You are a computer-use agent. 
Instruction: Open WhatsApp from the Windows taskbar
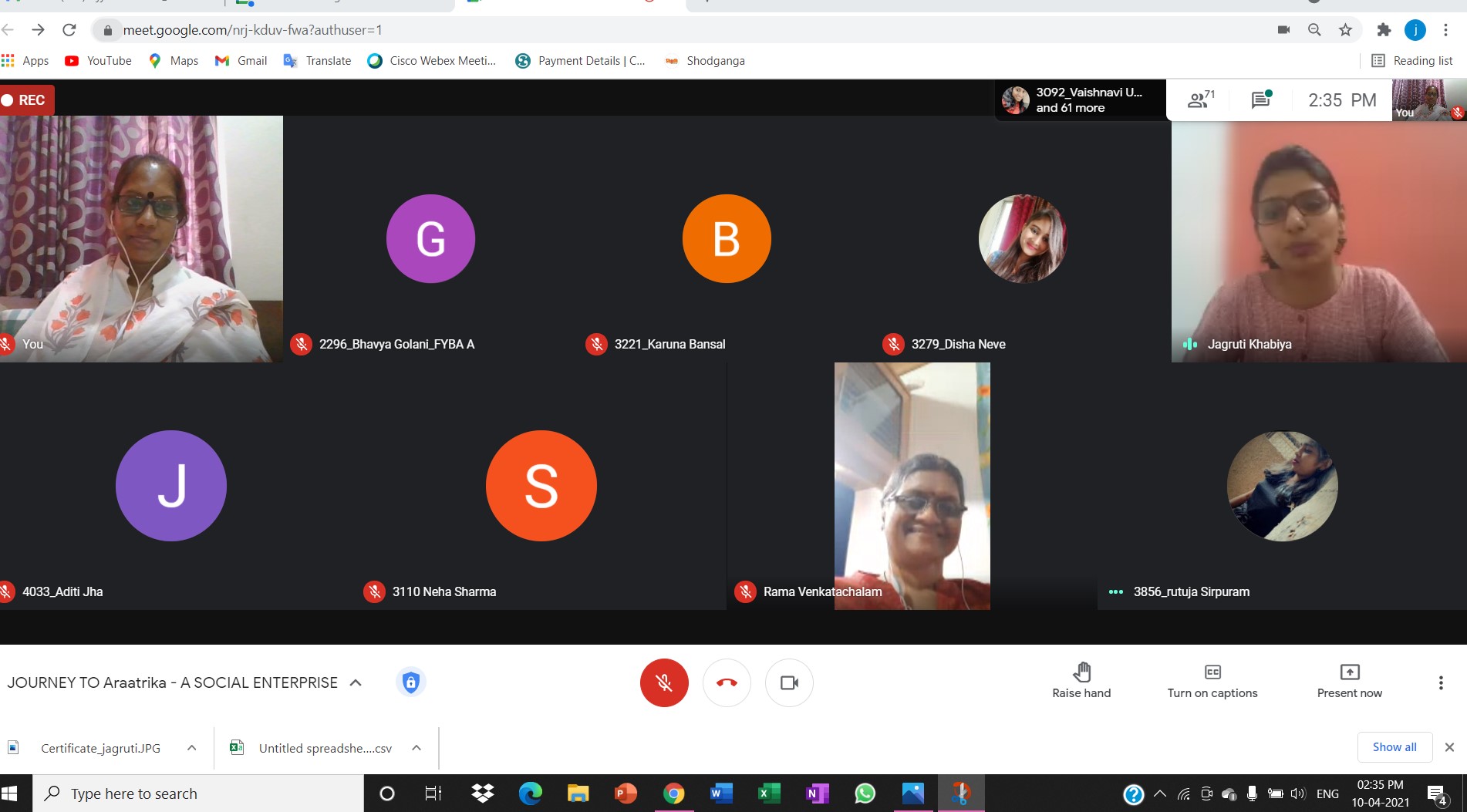(x=865, y=793)
